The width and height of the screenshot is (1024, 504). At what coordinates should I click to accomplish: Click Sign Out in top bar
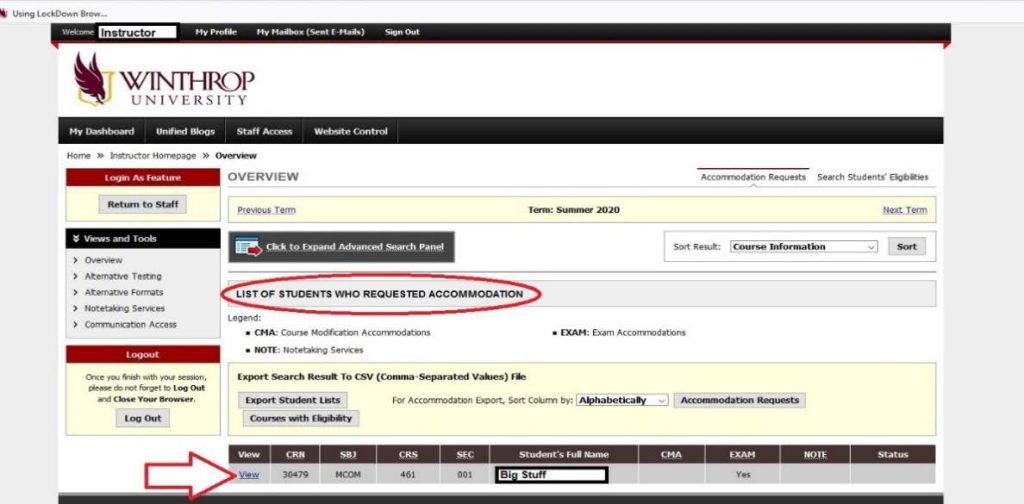(x=402, y=32)
